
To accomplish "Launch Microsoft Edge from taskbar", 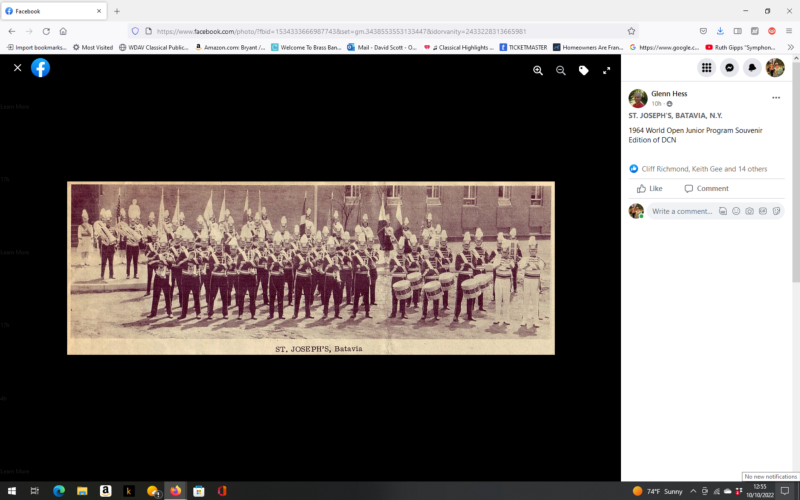I will click(x=59, y=491).
